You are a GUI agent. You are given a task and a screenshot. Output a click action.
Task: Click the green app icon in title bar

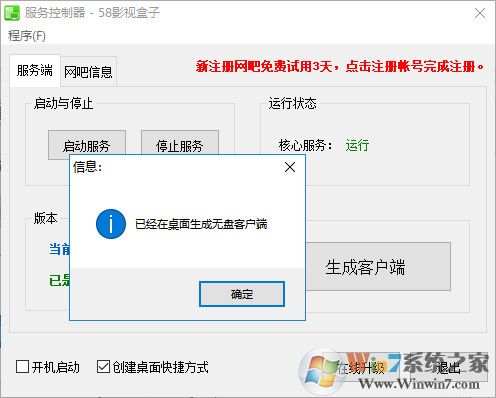[12, 13]
